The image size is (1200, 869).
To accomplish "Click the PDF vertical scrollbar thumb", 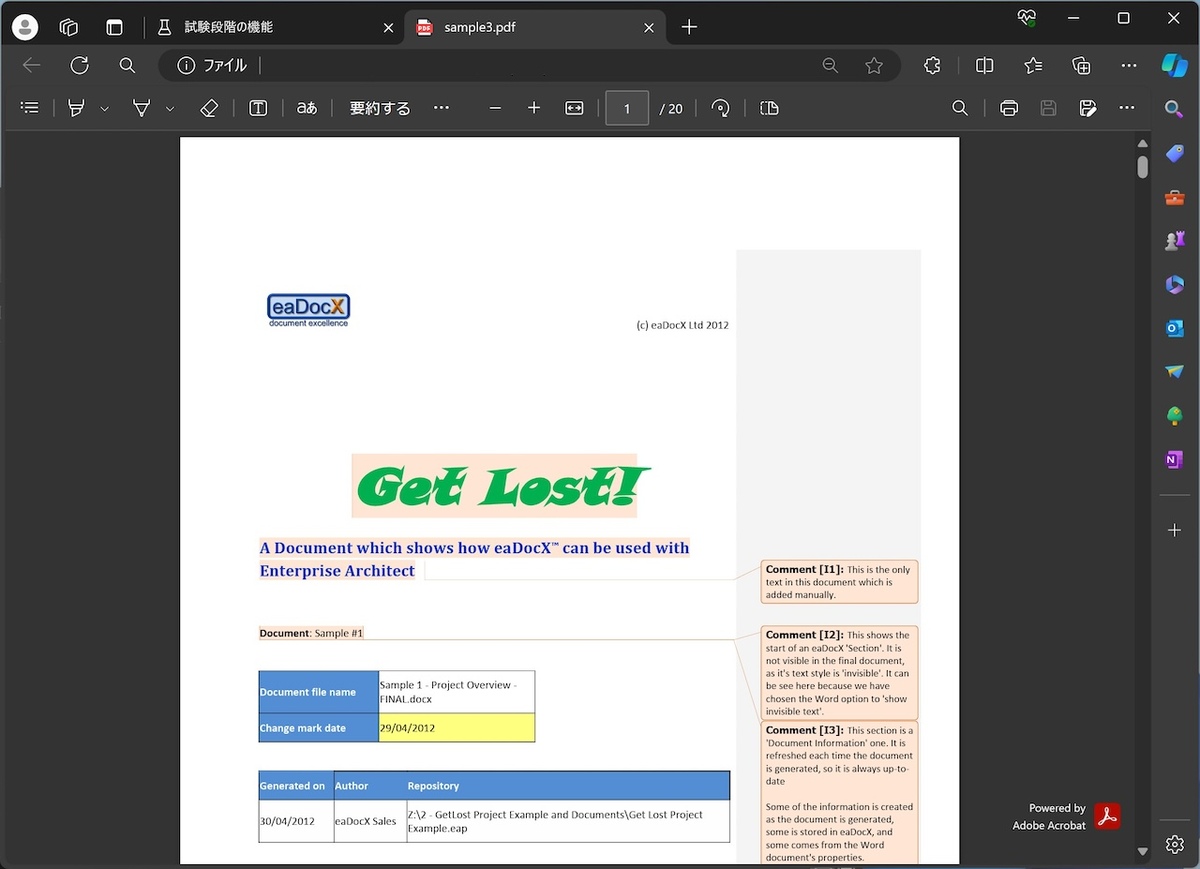I will tap(1143, 166).
